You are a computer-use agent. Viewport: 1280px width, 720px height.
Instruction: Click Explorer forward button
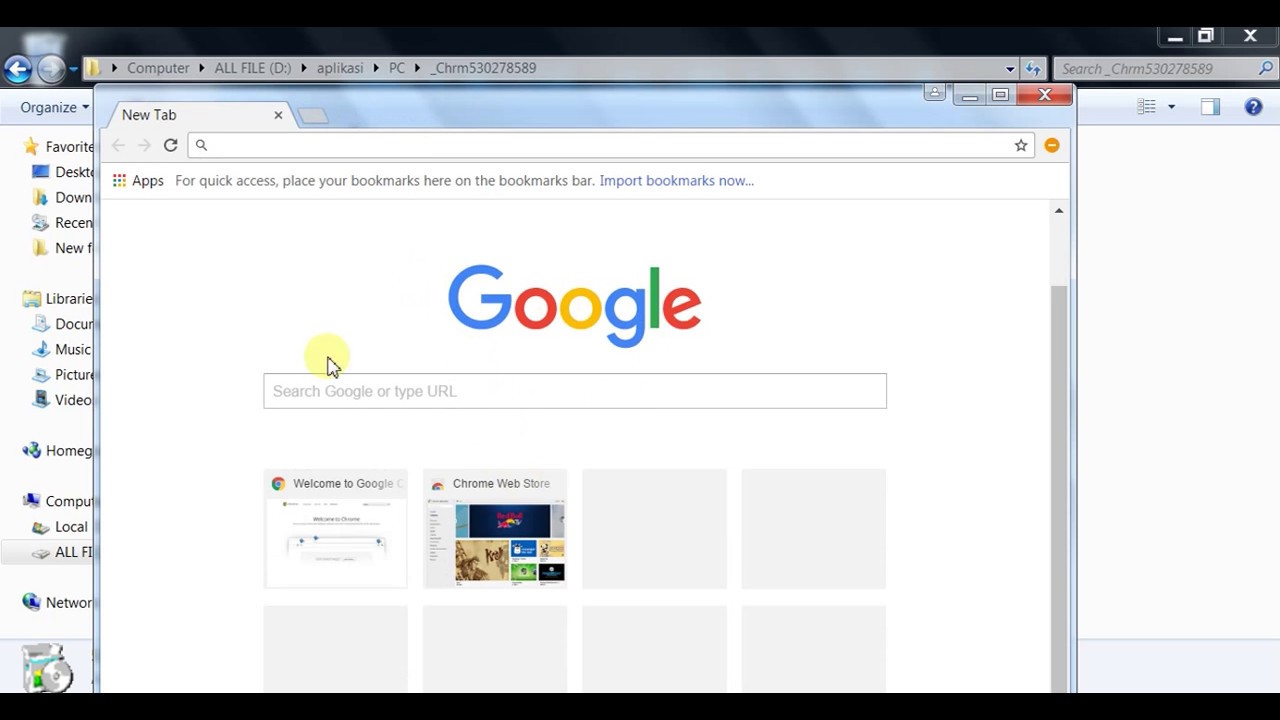click(50, 68)
